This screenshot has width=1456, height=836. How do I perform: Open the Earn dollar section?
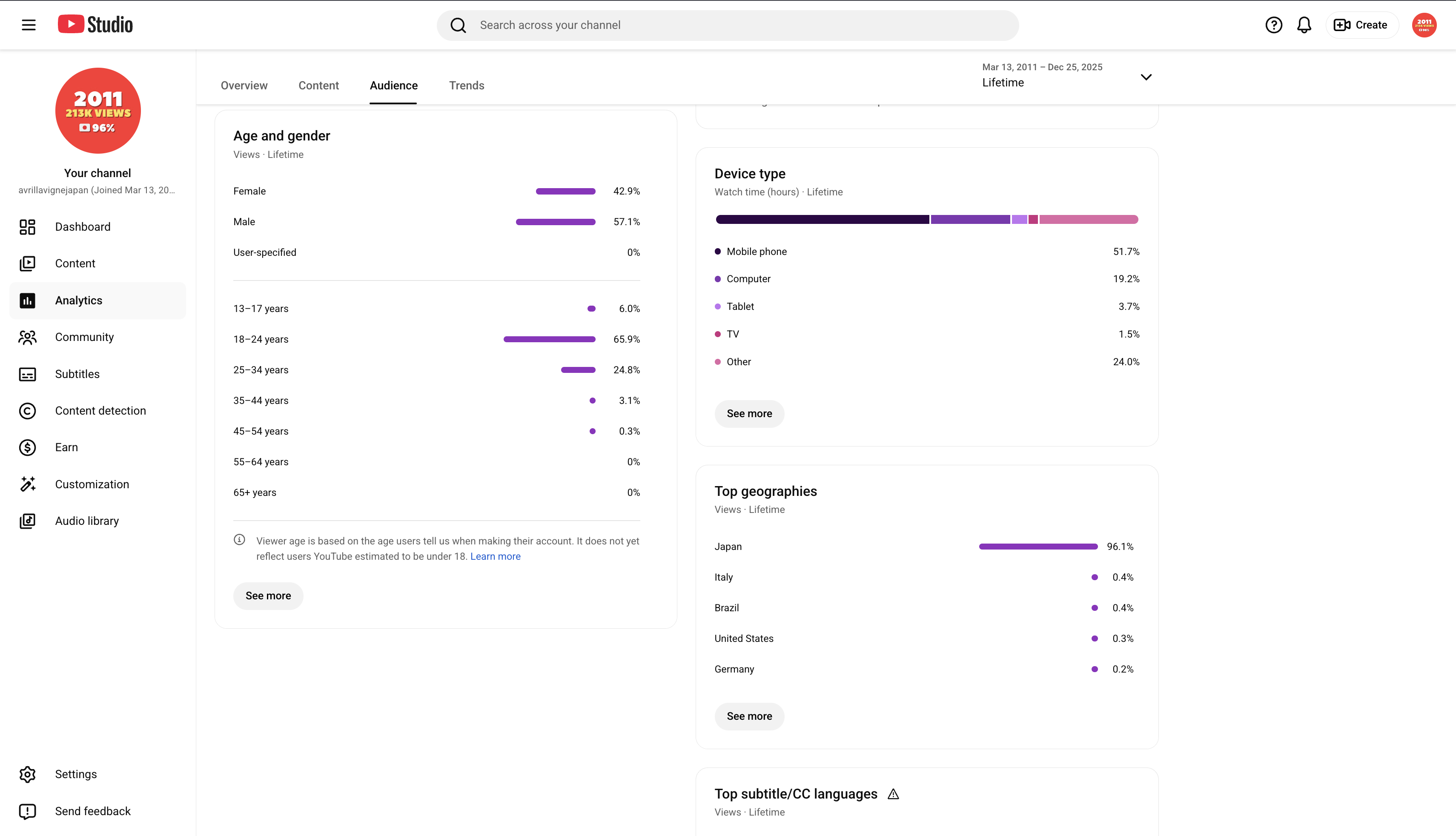[97, 447]
